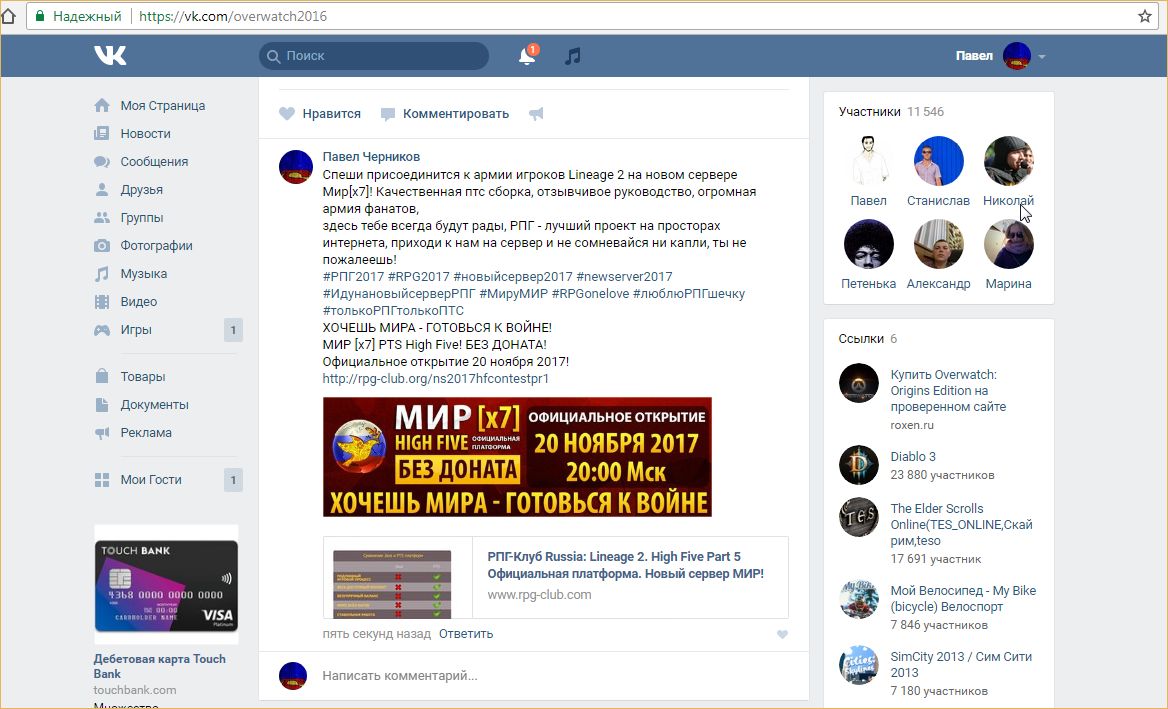The width and height of the screenshot is (1168, 709).
Task: Click Ответить under the comment
Action: [466, 634]
